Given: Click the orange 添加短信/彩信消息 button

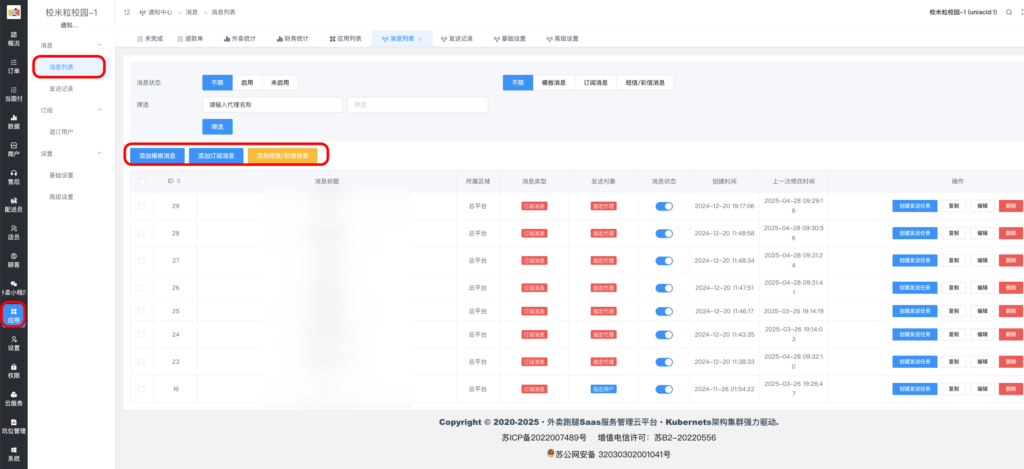Looking at the screenshot, I should [x=282, y=155].
